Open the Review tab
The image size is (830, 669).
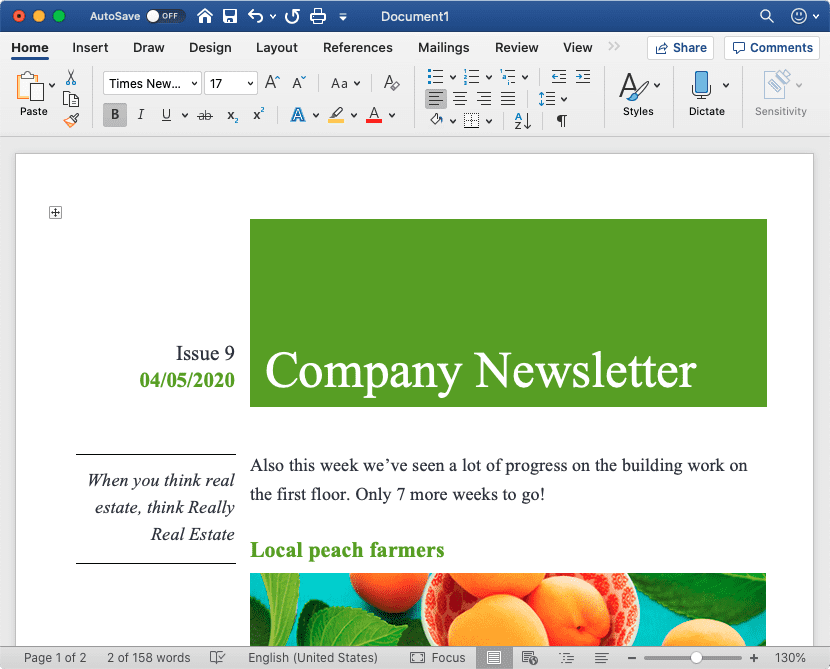coord(517,48)
